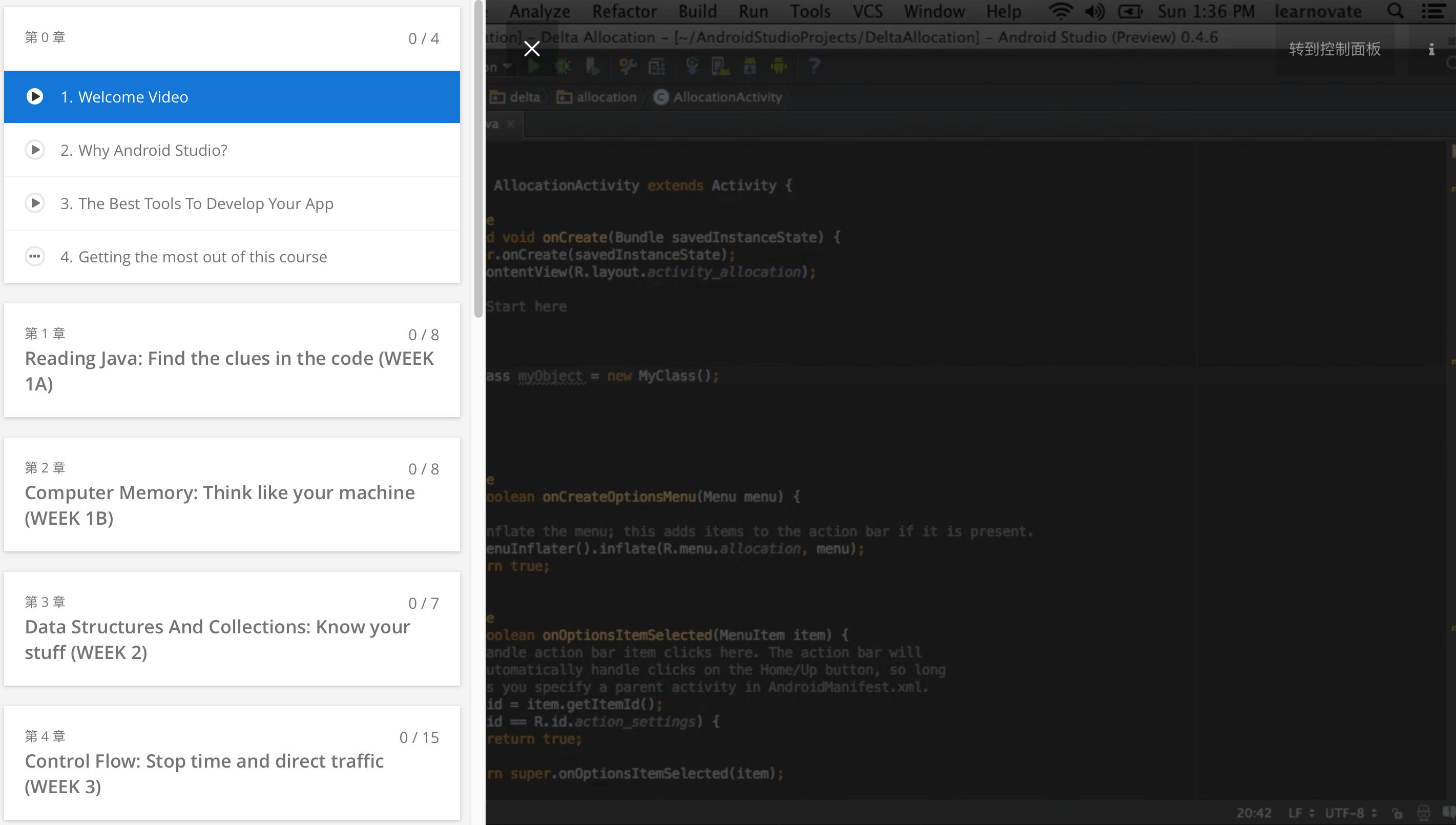The image size is (1456, 825).
Task: Click the article icon for Getting the most lesson
Action: [34, 257]
